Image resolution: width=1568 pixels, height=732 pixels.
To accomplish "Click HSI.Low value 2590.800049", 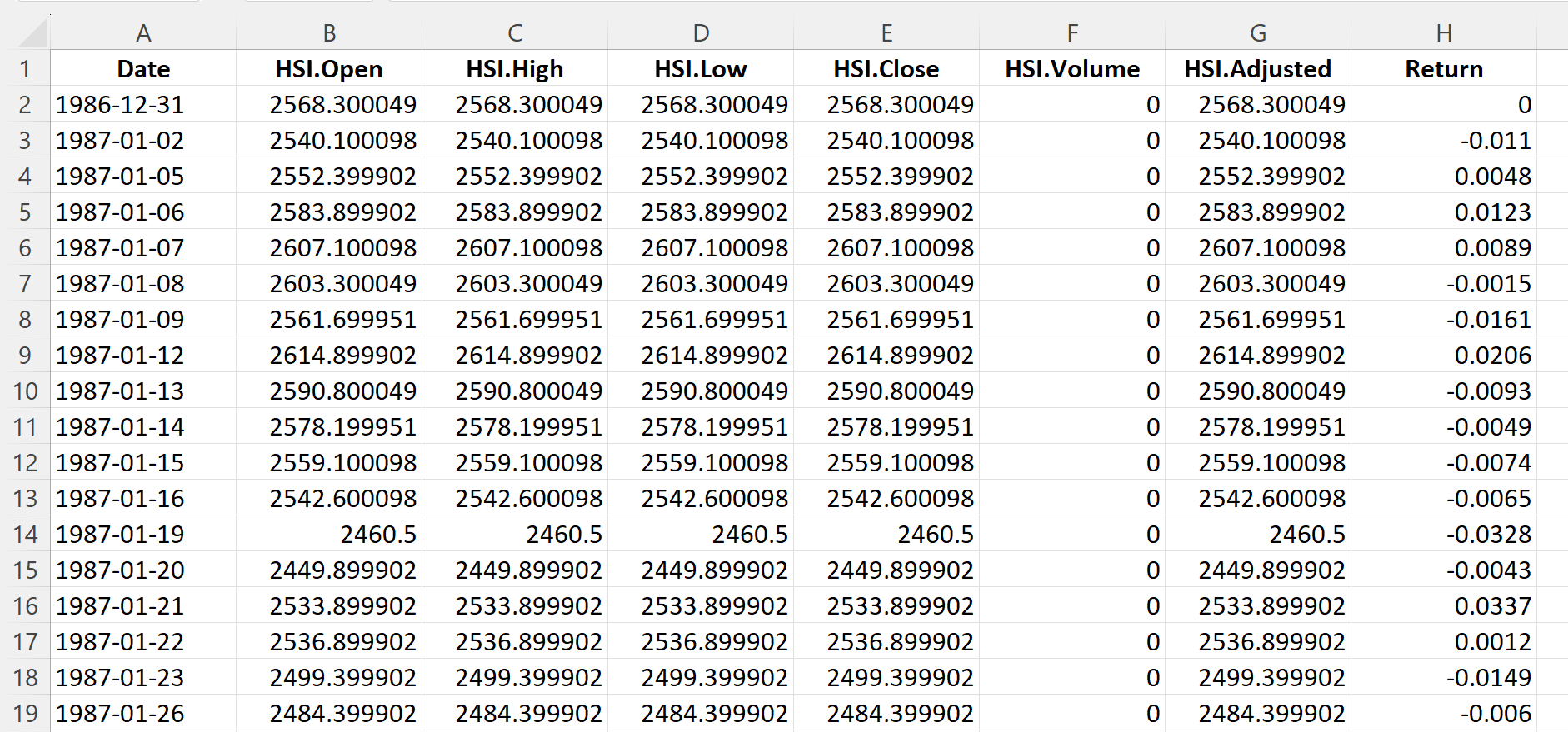I will coord(701,391).
